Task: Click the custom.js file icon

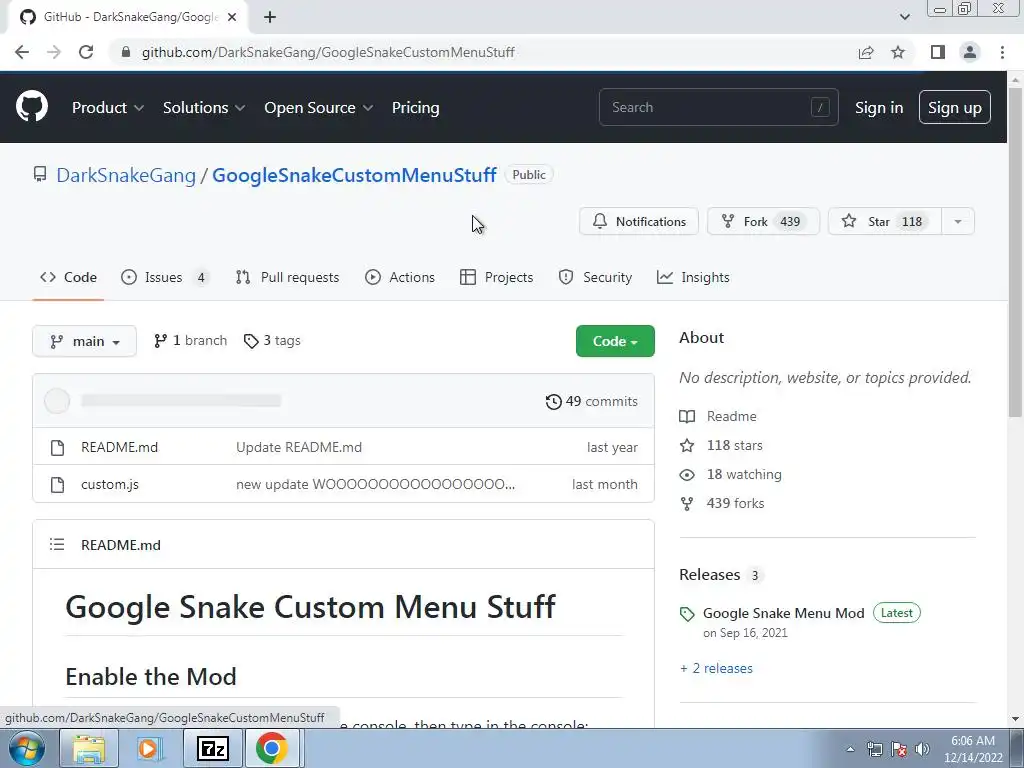Action: coord(57,485)
